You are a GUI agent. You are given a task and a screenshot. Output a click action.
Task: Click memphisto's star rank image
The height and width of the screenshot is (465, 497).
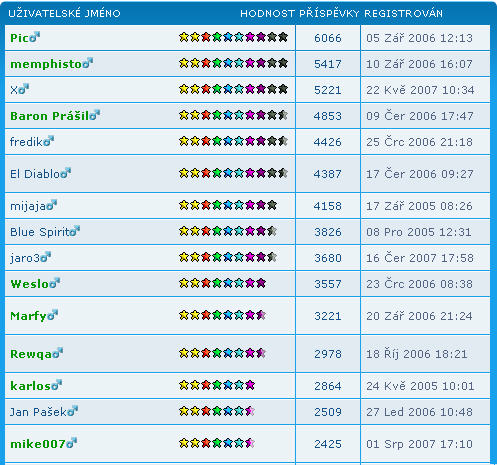(x=233, y=63)
